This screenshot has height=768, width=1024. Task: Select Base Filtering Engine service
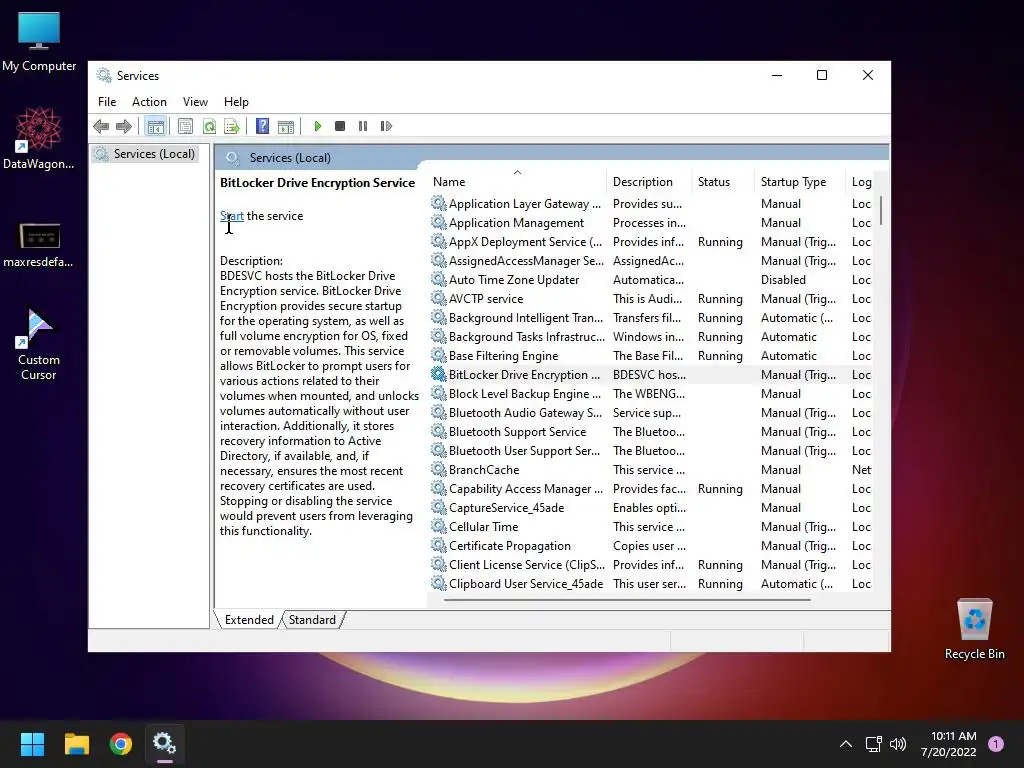tap(650, 356)
